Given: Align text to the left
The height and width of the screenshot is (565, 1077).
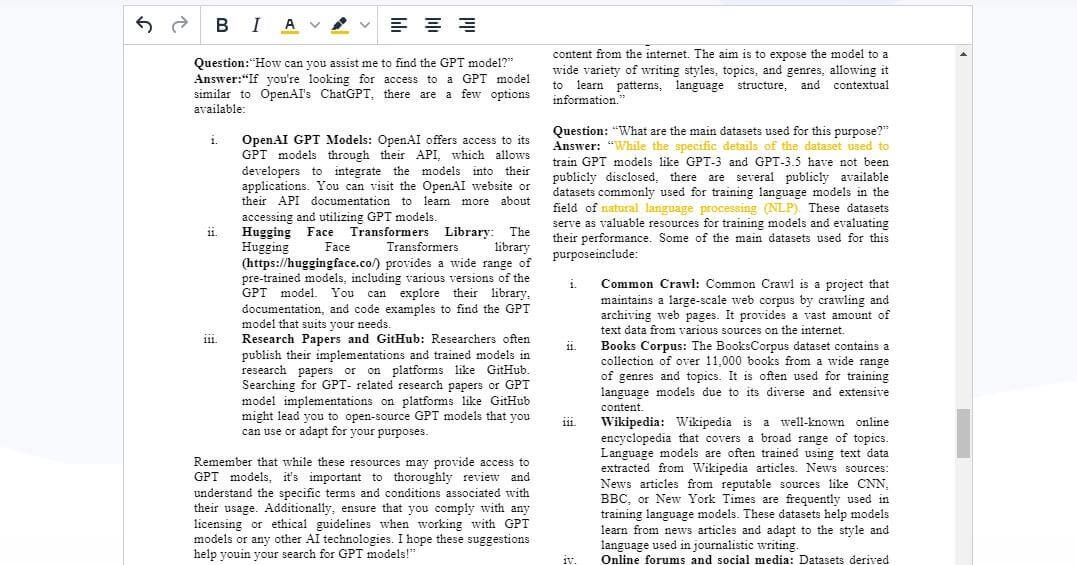Looking at the screenshot, I should click(398, 25).
